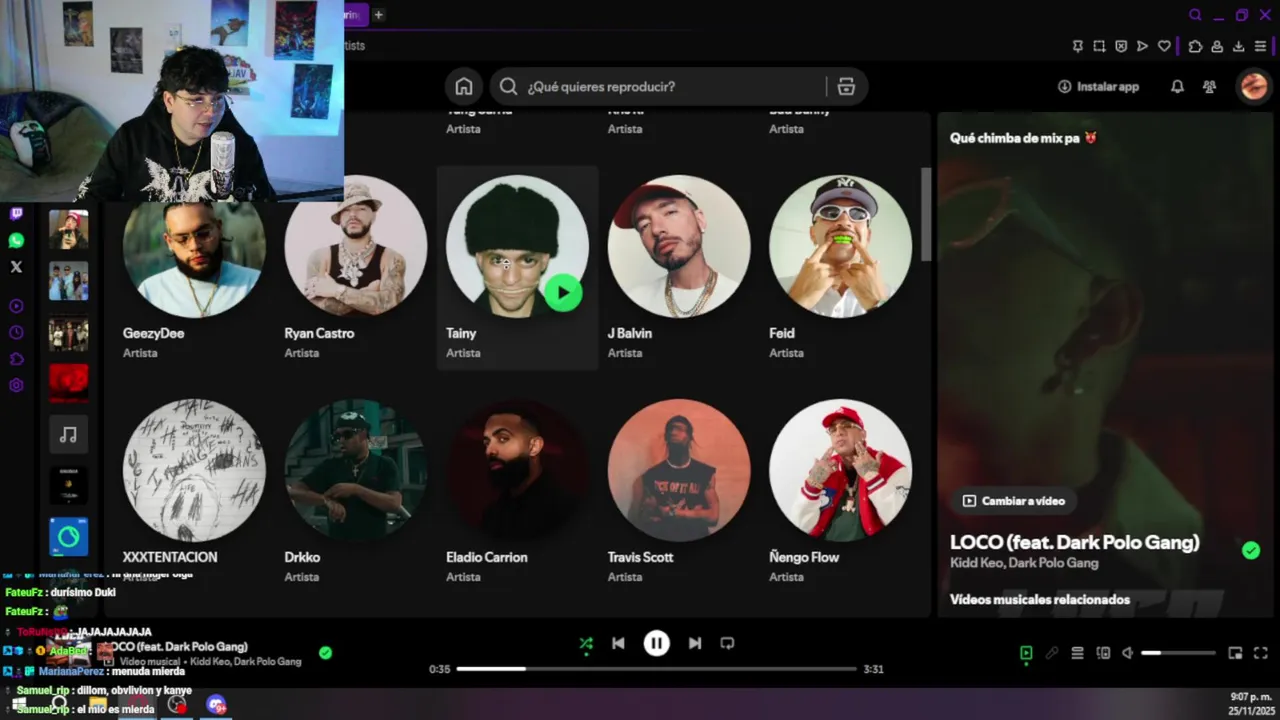Open Feid artist card
The image size is (1280, 720).
[x=841, y=268]
